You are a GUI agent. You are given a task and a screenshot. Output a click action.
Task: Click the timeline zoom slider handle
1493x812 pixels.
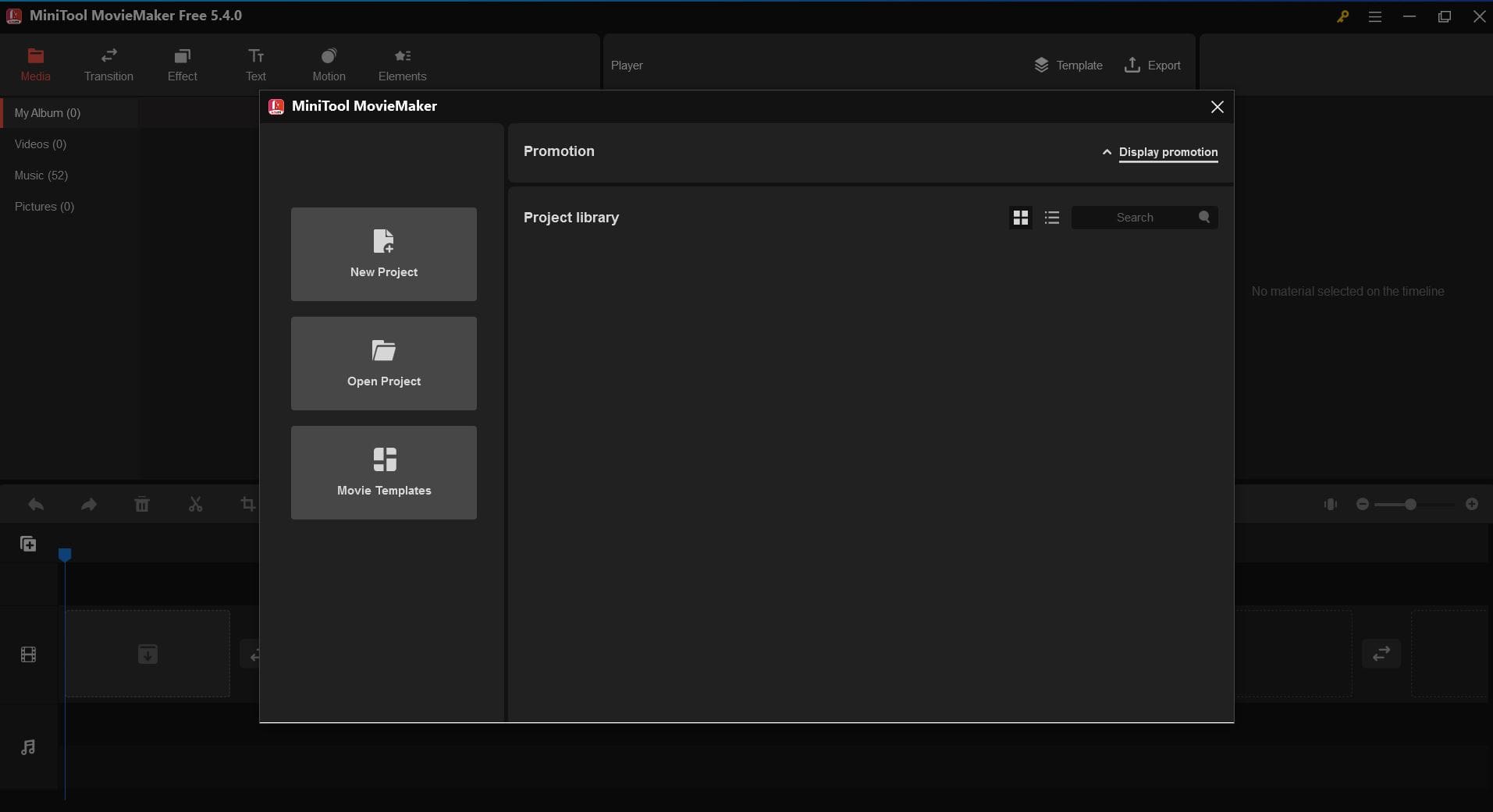click(1410, 505)
